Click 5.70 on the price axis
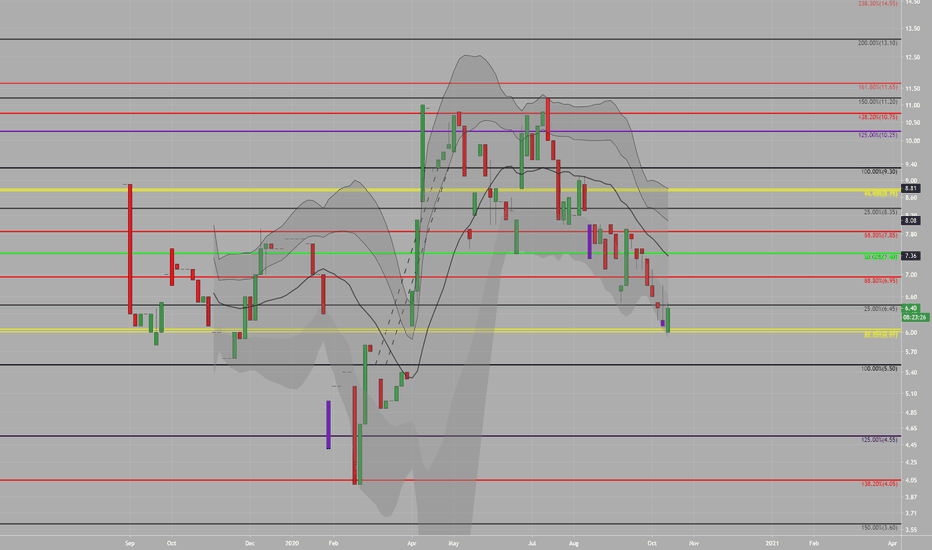This screenshot has width=932, height=550. coord(911,351)
